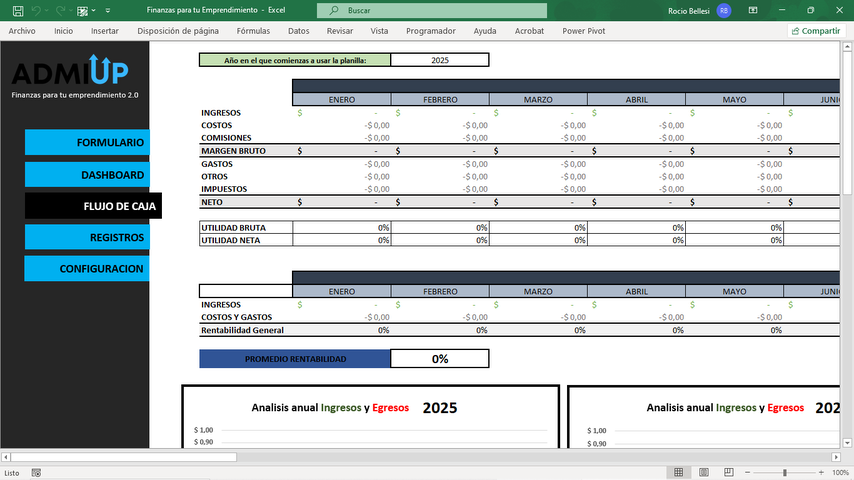Viewport: 854px width, 480px height.
Task: Select the MAYO header in lower table
Action: pyautogui.click(x=734, y=291)
